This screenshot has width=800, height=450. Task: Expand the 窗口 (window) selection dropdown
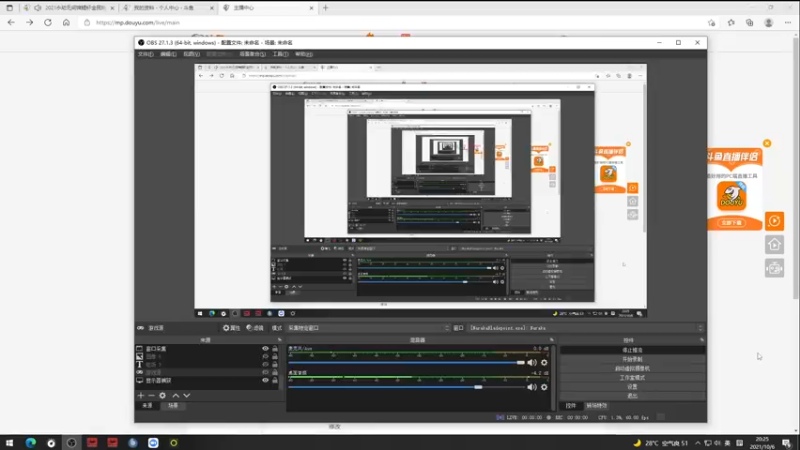click(x=586, y=328)
